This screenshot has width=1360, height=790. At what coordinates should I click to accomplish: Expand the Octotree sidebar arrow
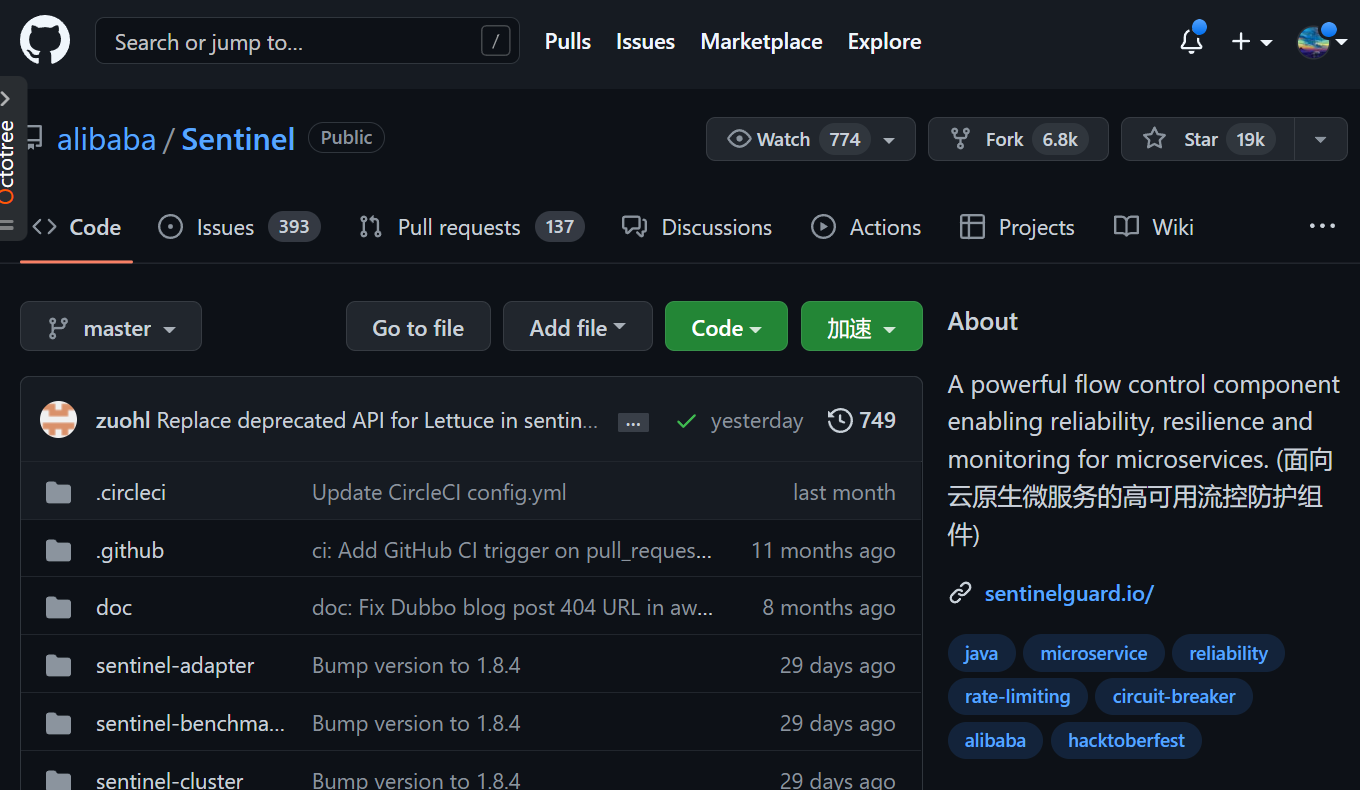pos(6,99)
